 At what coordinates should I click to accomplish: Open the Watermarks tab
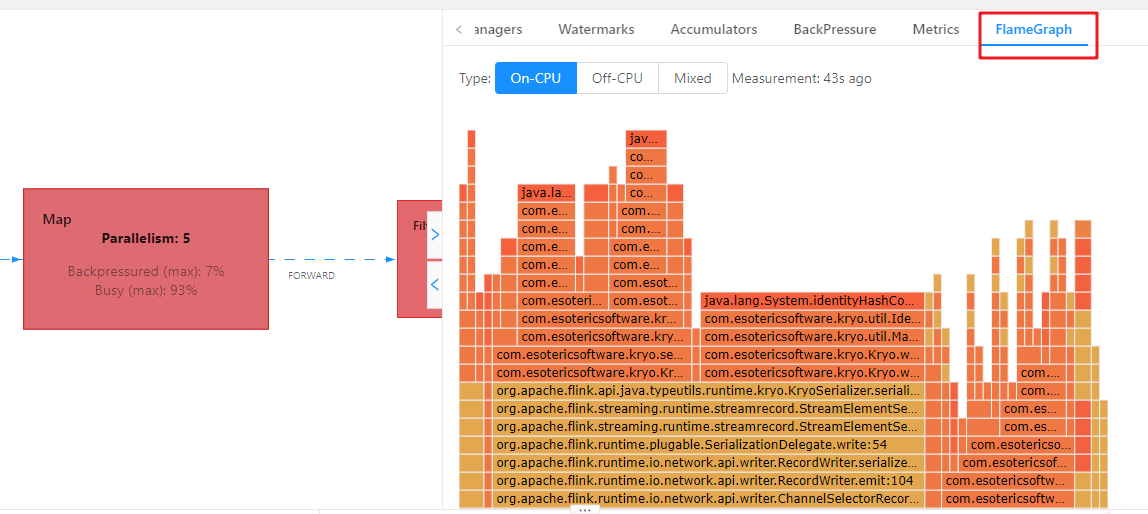point(596,30)
